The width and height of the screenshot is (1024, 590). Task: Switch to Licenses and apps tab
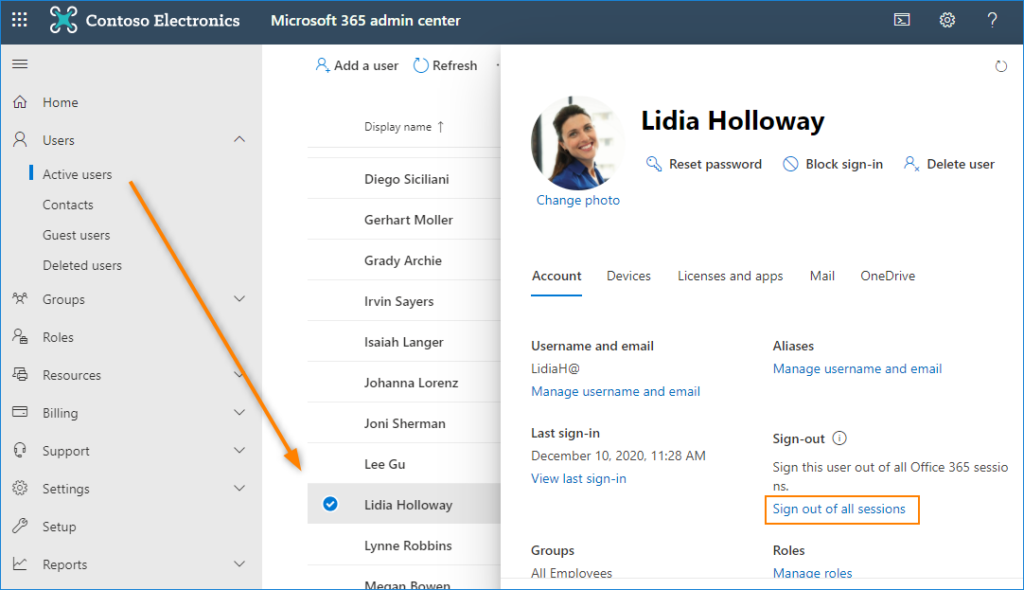[730, 276]
